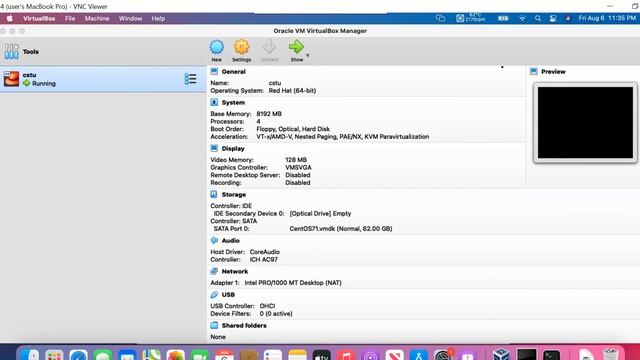
Task: Click the 8192 MB base memory value
Action: tap(269, 114)
